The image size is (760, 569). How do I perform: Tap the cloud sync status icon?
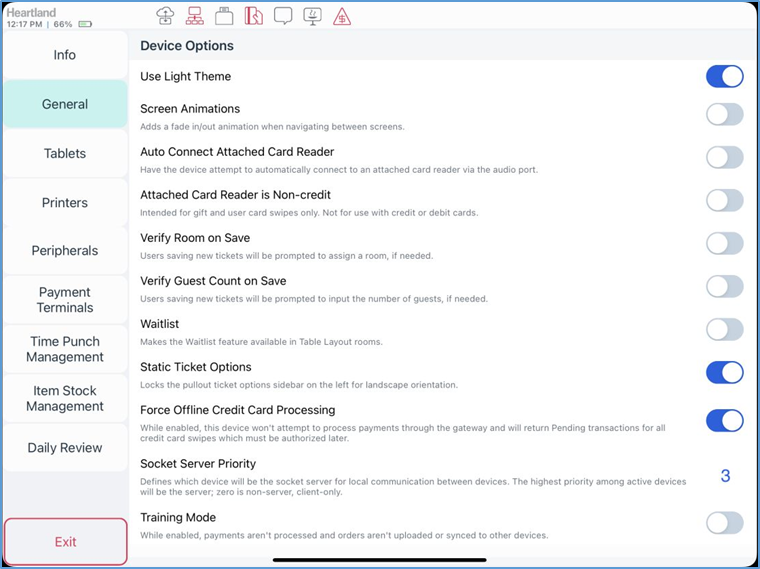[x=166, y=15]
